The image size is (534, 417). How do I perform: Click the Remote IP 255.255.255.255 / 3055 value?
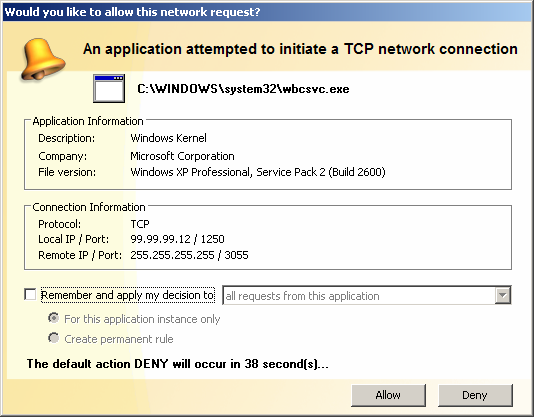(x=189, y=255)
